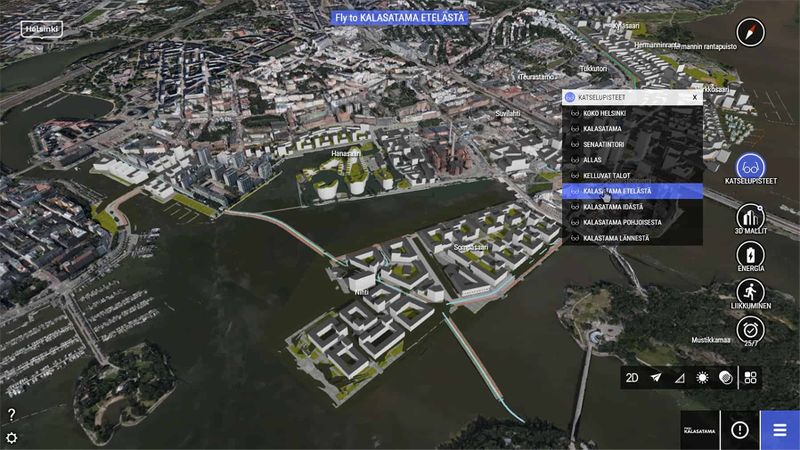This screenshot has height=450, width=800.
Task: Click the Kyläsaari map label
Action: [626, 26]
